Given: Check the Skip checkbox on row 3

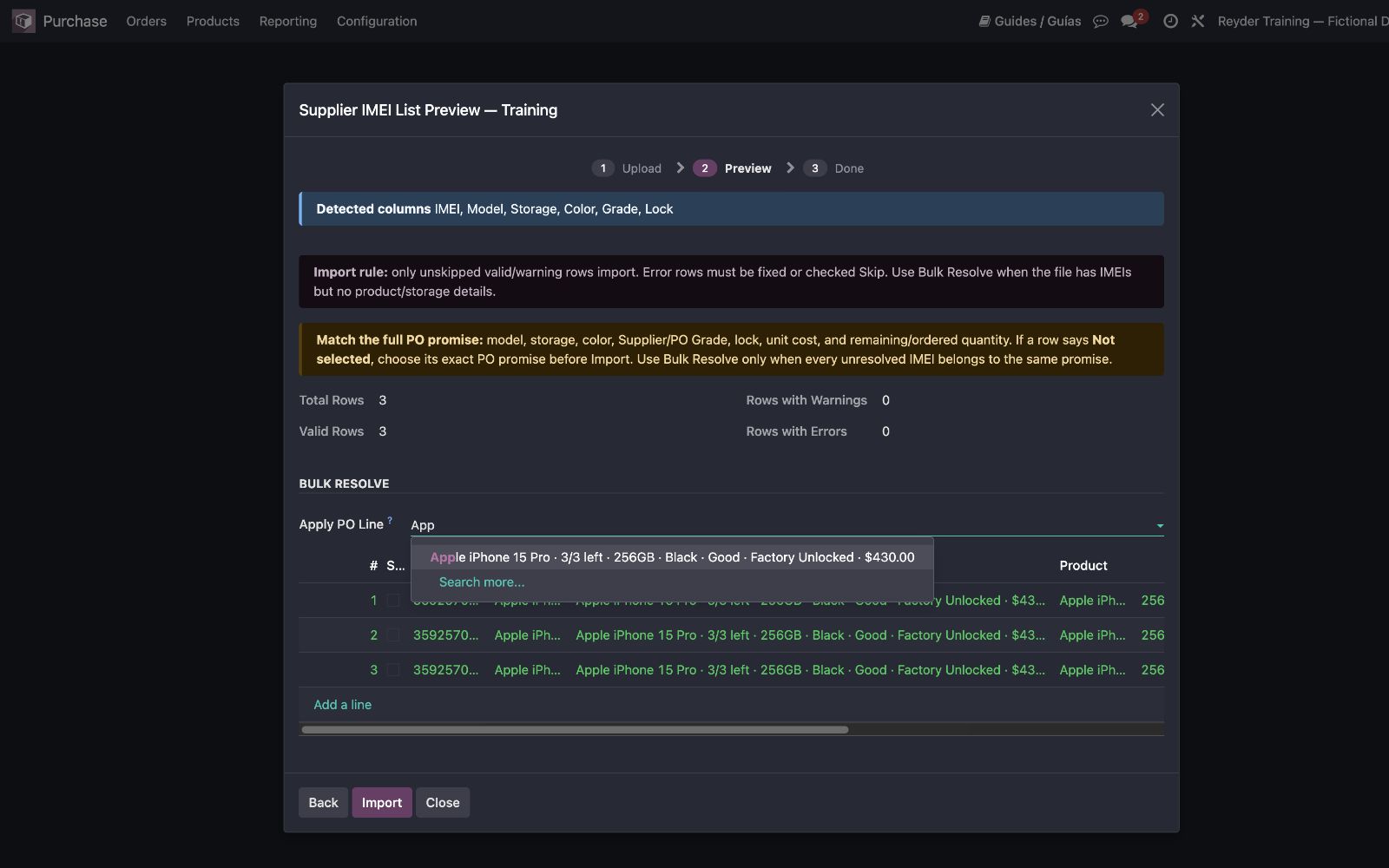Looking at the screenshot, I should click(x=393, y=670).
